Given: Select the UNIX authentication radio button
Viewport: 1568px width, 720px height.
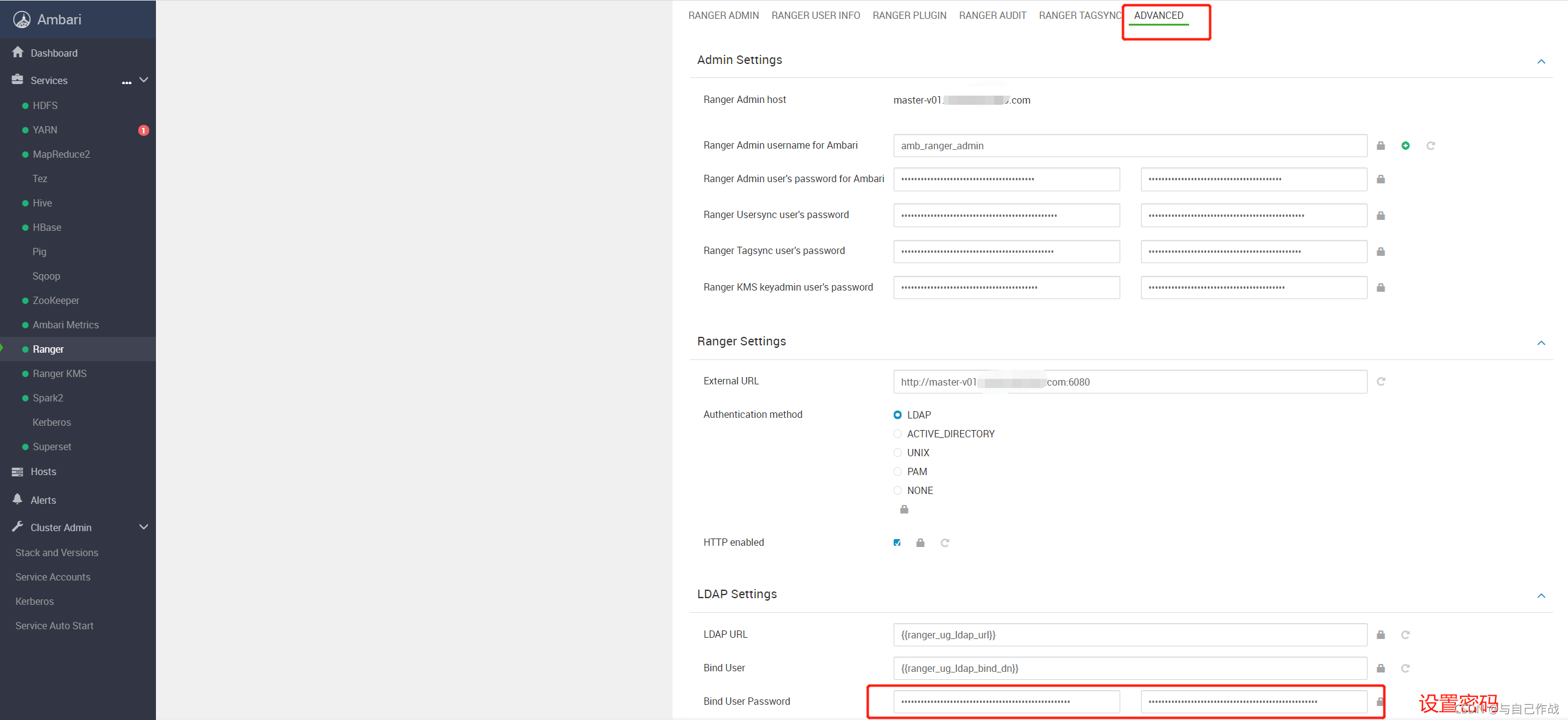Looking at the screenshot, I should click(897, 453).
